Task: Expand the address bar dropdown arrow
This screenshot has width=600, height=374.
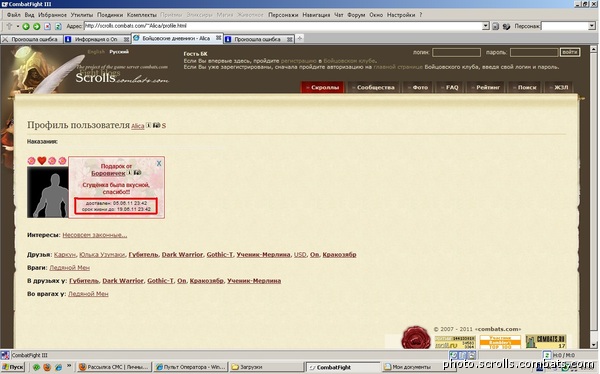Action: (x=486, y=26)
